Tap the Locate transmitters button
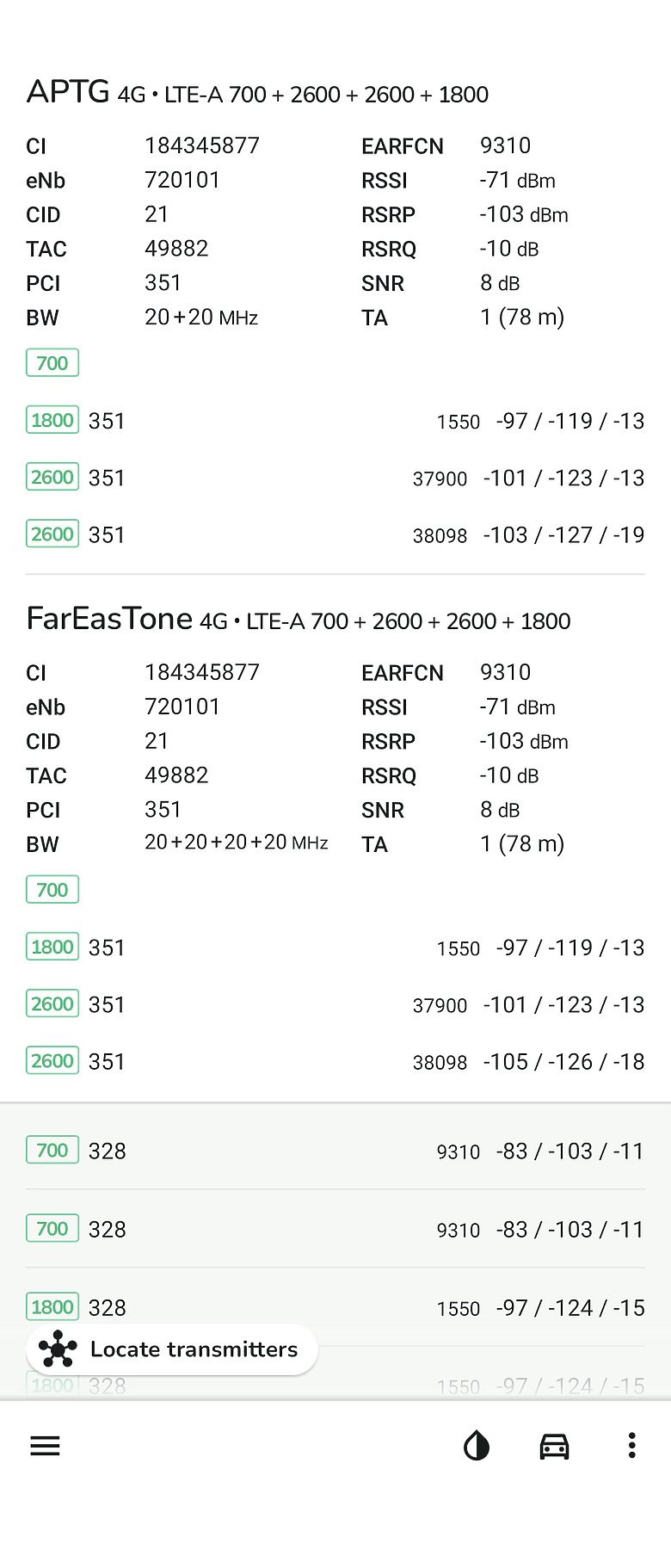Screen dimensions: 671x1568 point(172,1349)
